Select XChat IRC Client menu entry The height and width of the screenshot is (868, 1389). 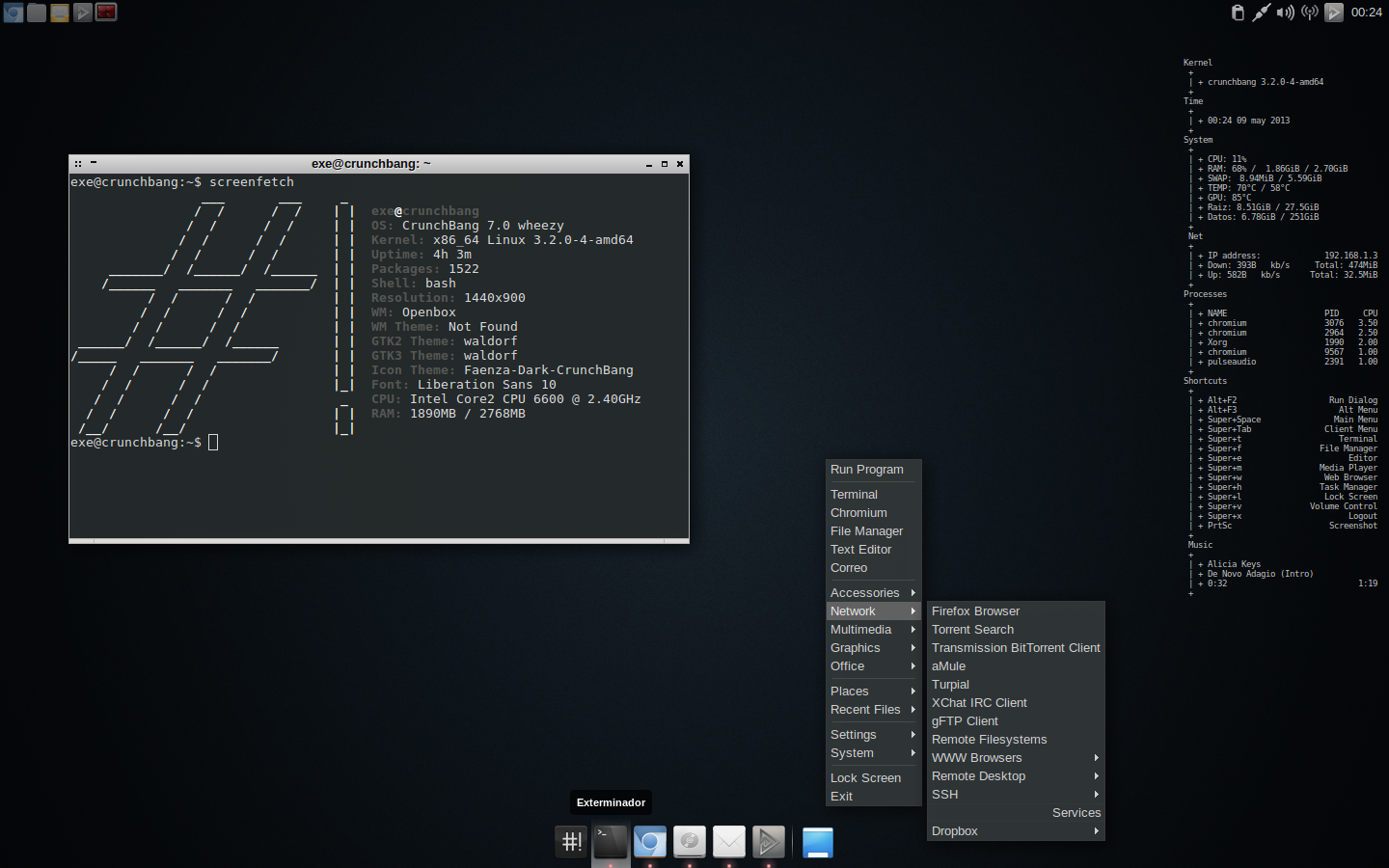point(979,703)
